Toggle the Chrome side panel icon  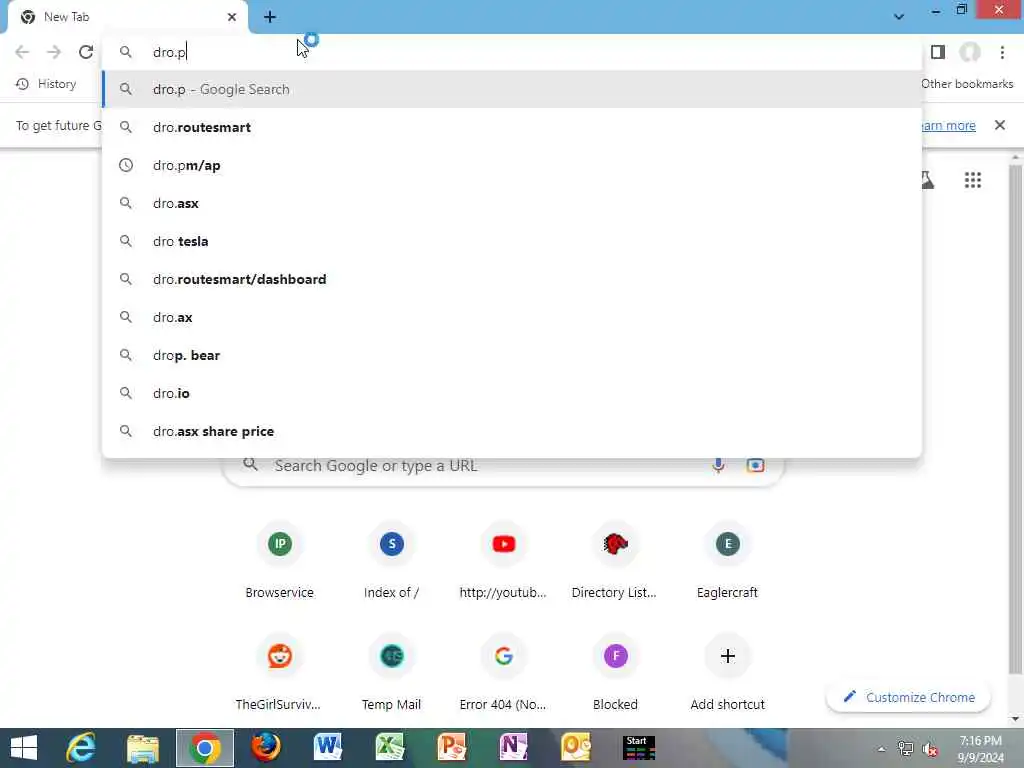coord(938,52)
